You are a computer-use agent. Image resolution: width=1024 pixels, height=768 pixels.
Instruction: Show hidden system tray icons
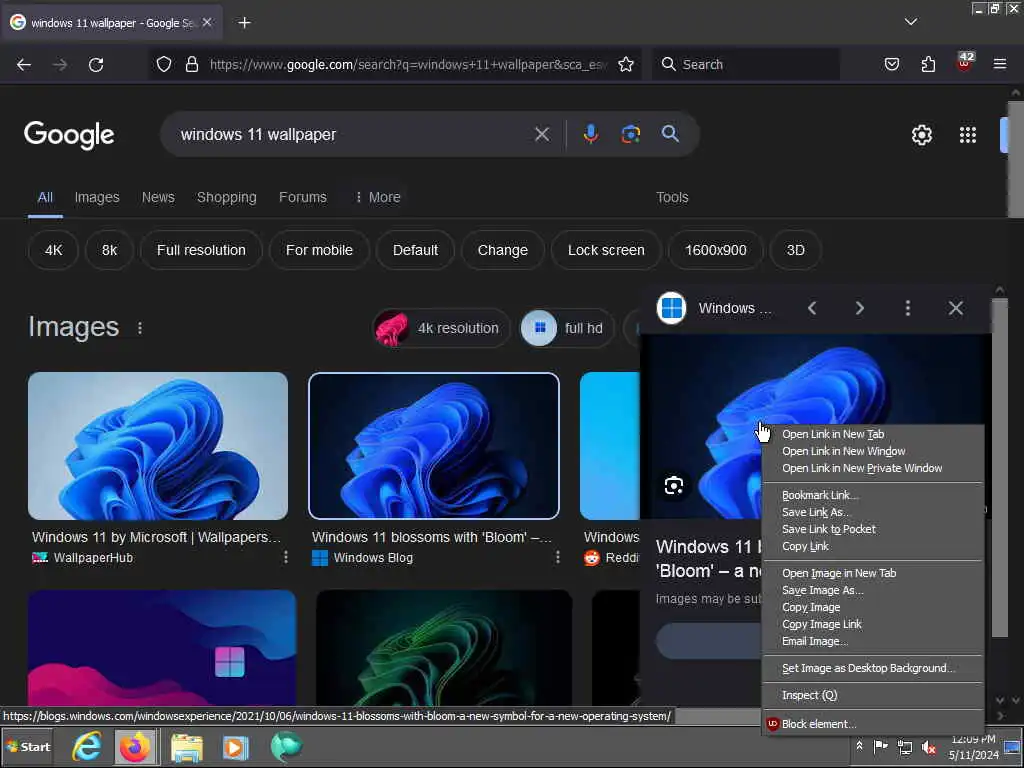[859, 746]
